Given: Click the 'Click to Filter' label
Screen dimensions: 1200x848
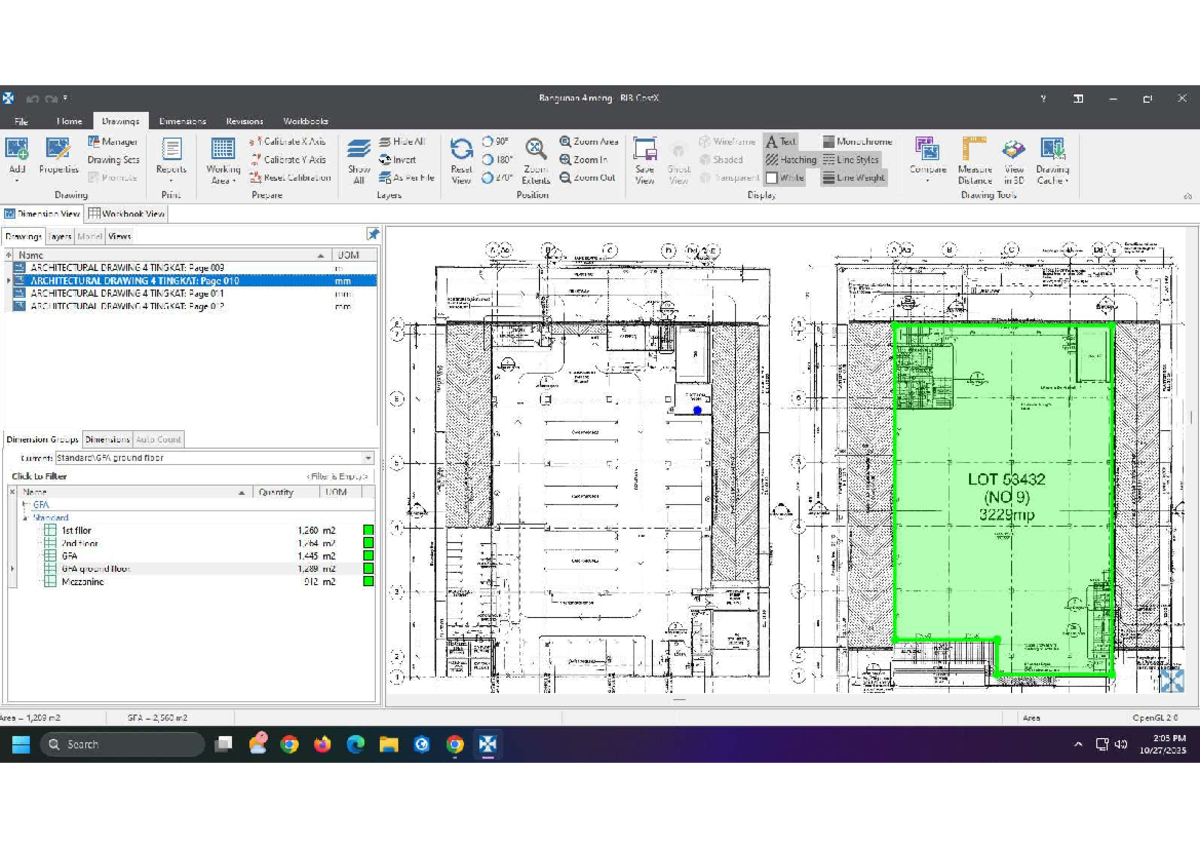Looking at the screenshot, I should (39, 477).
